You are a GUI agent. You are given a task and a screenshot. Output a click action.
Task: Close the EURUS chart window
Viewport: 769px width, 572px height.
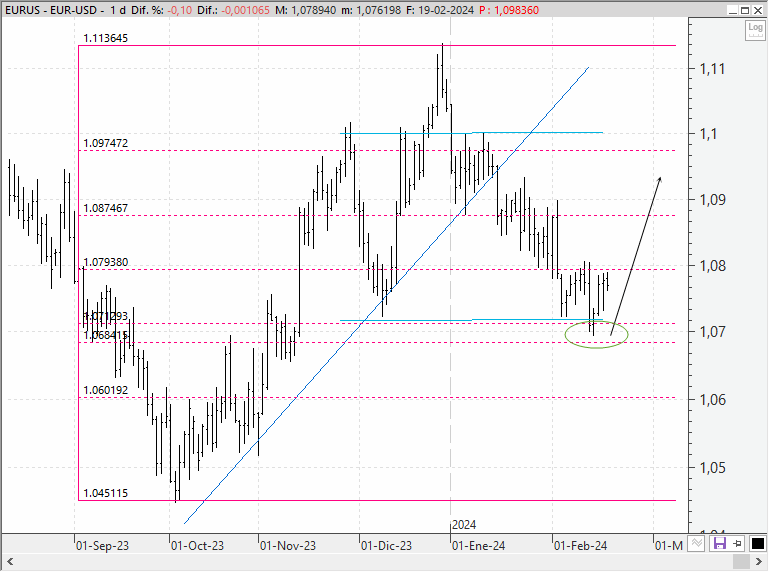[758, 10]
